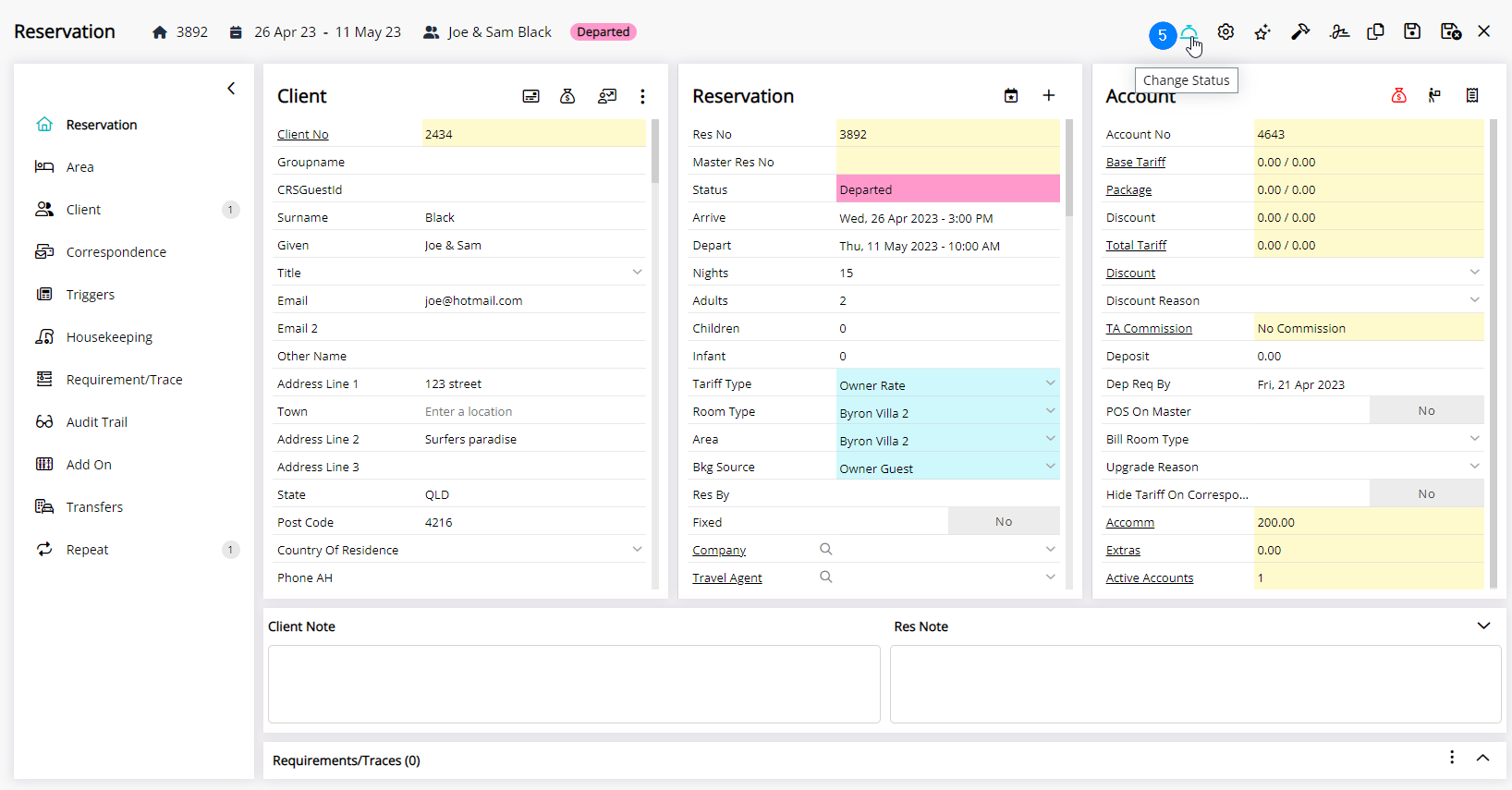Click the calendar star icon in Reservation panel

click(x=1011, y=95)
